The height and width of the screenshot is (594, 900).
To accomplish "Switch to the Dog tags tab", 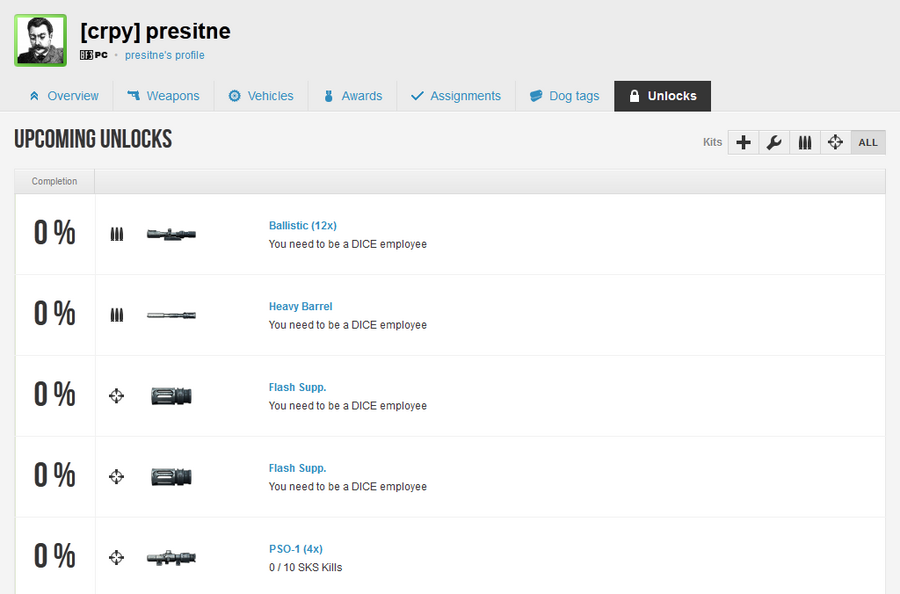I will coord(565,96).
